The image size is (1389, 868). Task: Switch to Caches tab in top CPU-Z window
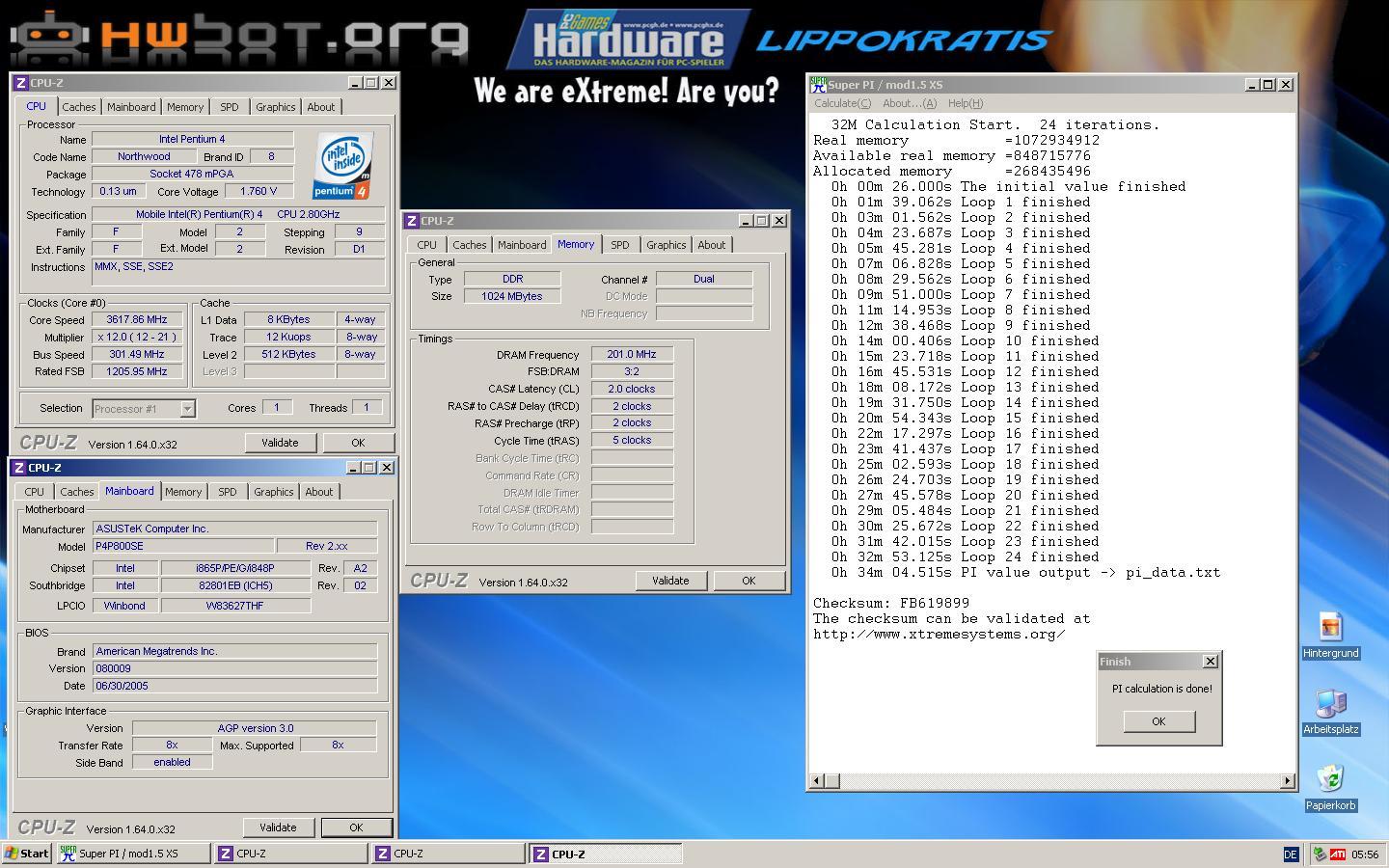(79, 107)
